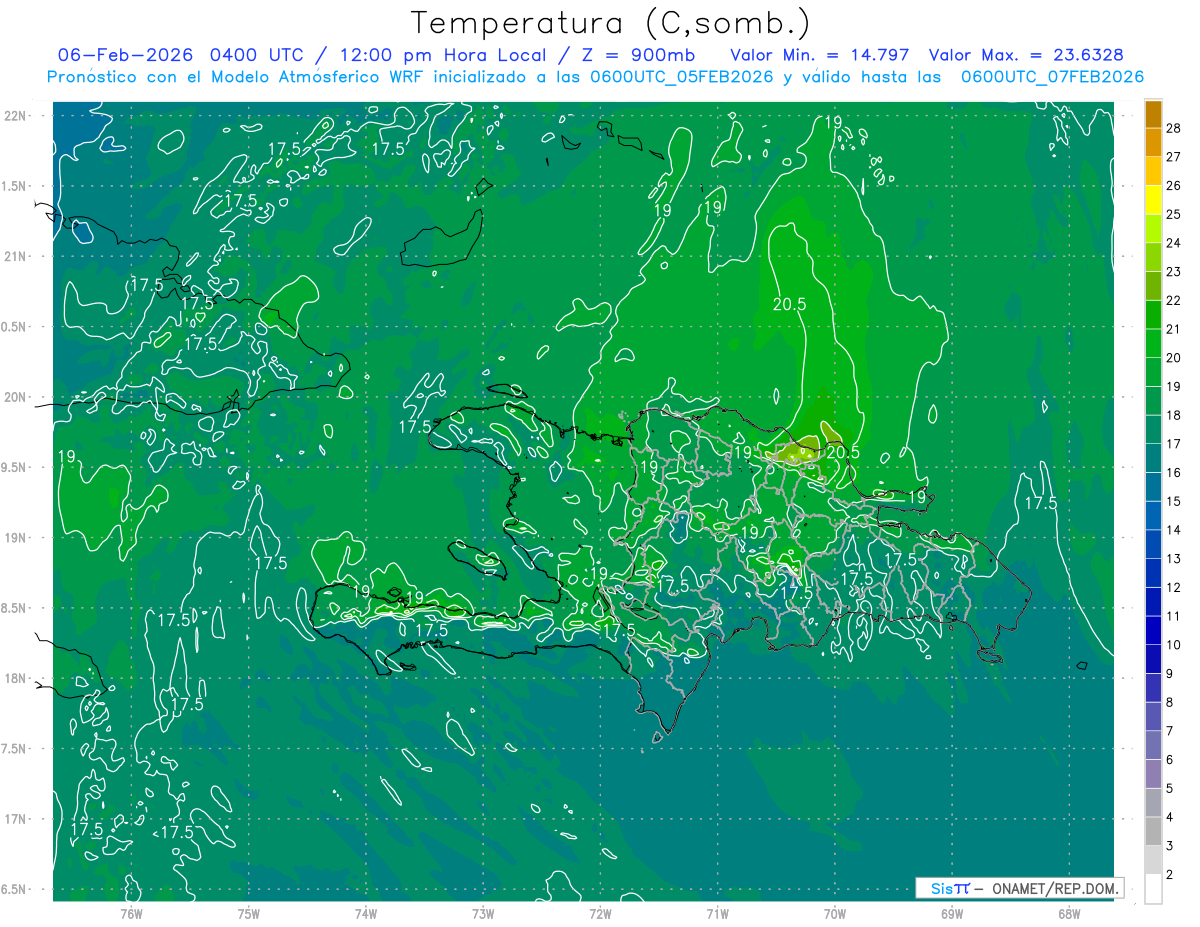Click the 8 value on the color scale
Viewport: 1200px width, 927px height.
1171,703
